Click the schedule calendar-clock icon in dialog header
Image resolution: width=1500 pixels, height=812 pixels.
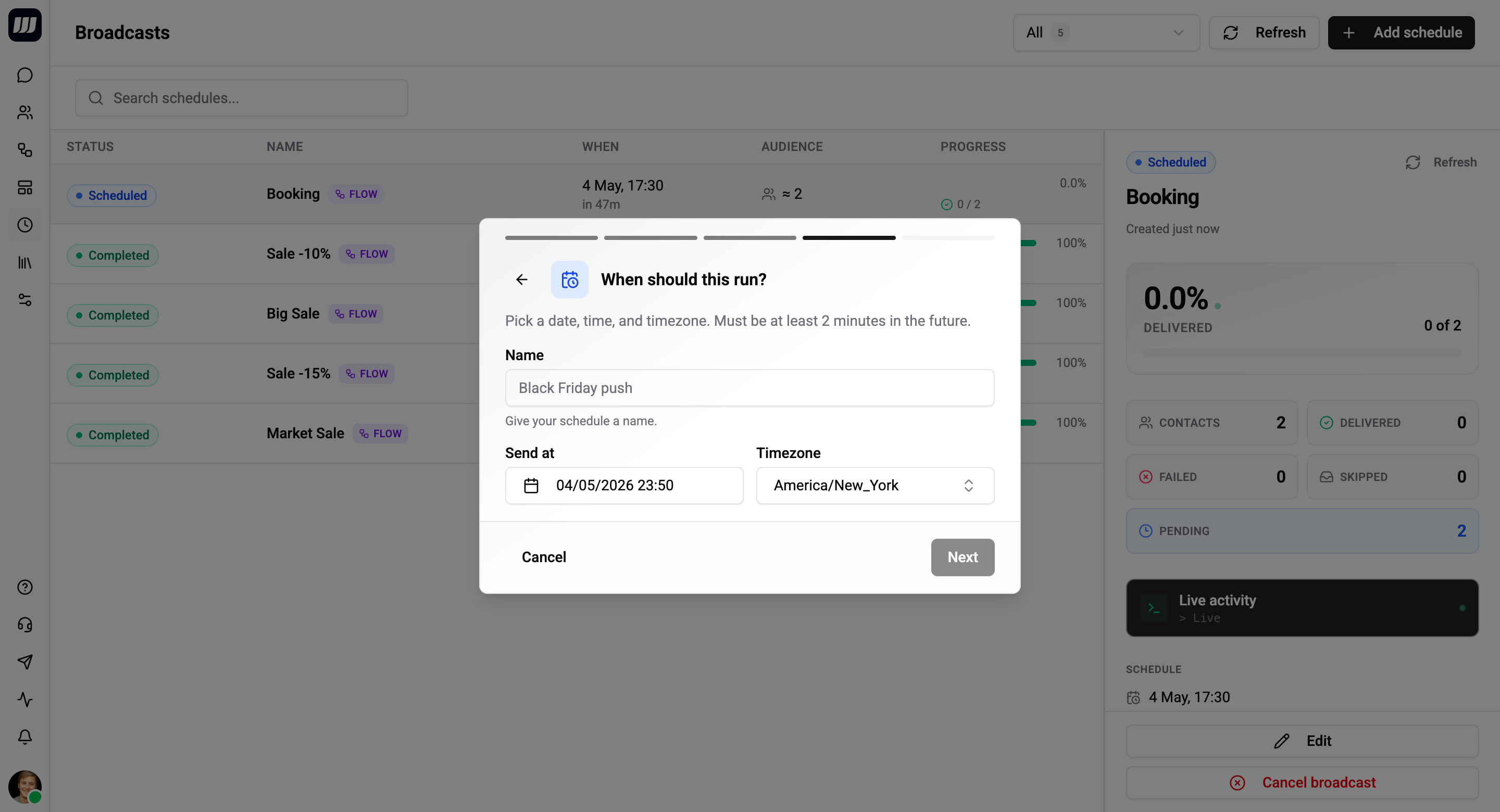pos(569,280)
